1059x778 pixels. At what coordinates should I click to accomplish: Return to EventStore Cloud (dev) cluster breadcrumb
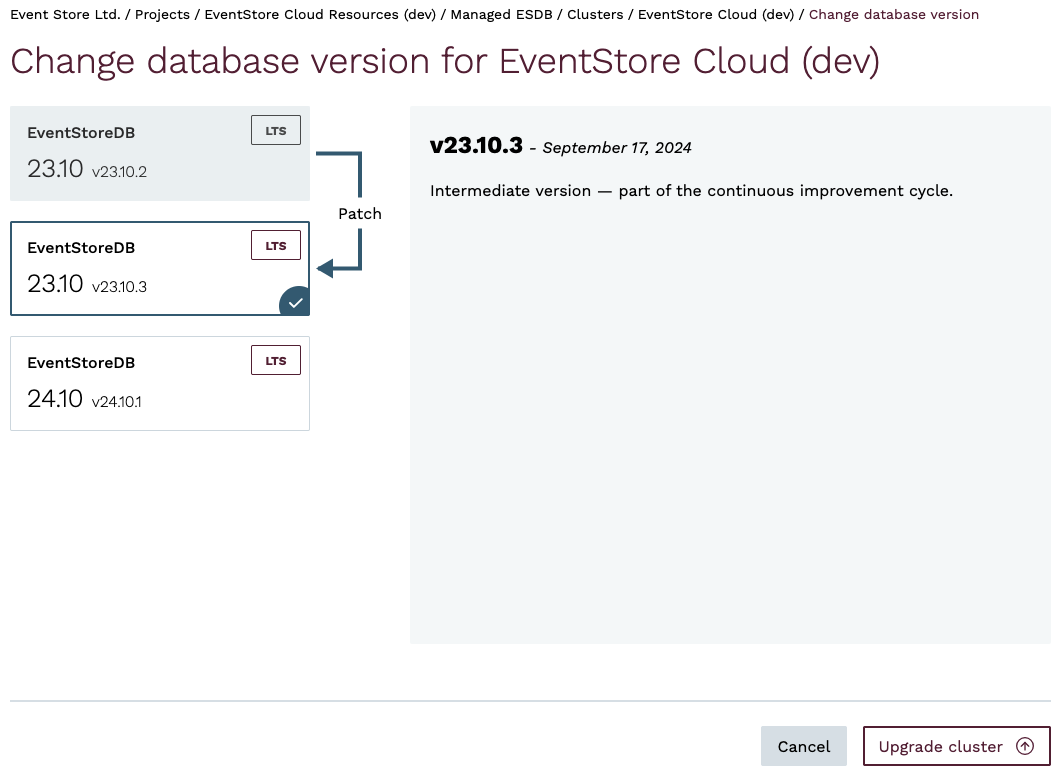715,15
